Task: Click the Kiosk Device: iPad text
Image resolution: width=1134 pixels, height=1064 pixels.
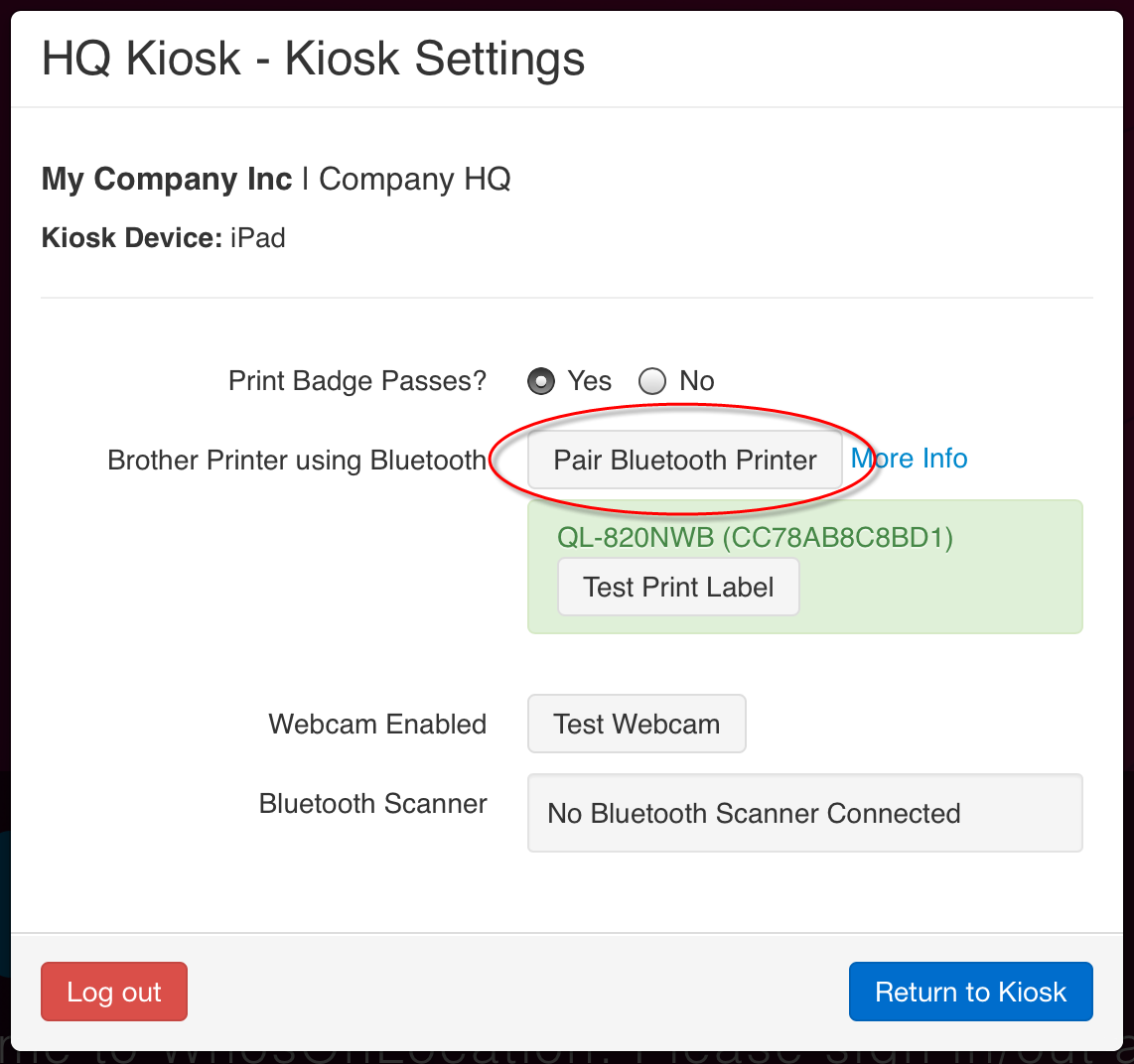Action: [164, 238]
